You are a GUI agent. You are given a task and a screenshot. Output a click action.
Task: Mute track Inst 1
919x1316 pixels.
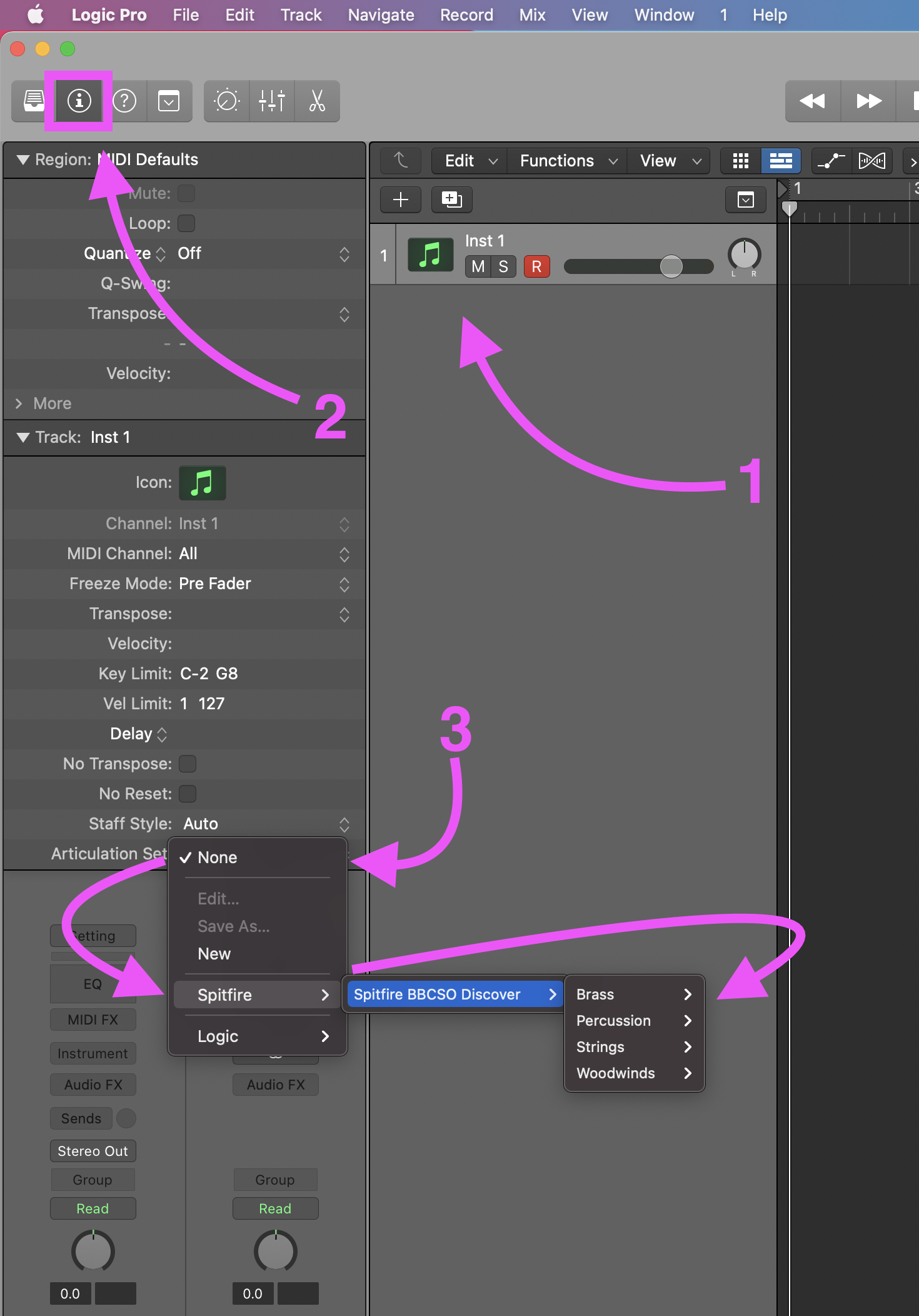coord(478,266)
